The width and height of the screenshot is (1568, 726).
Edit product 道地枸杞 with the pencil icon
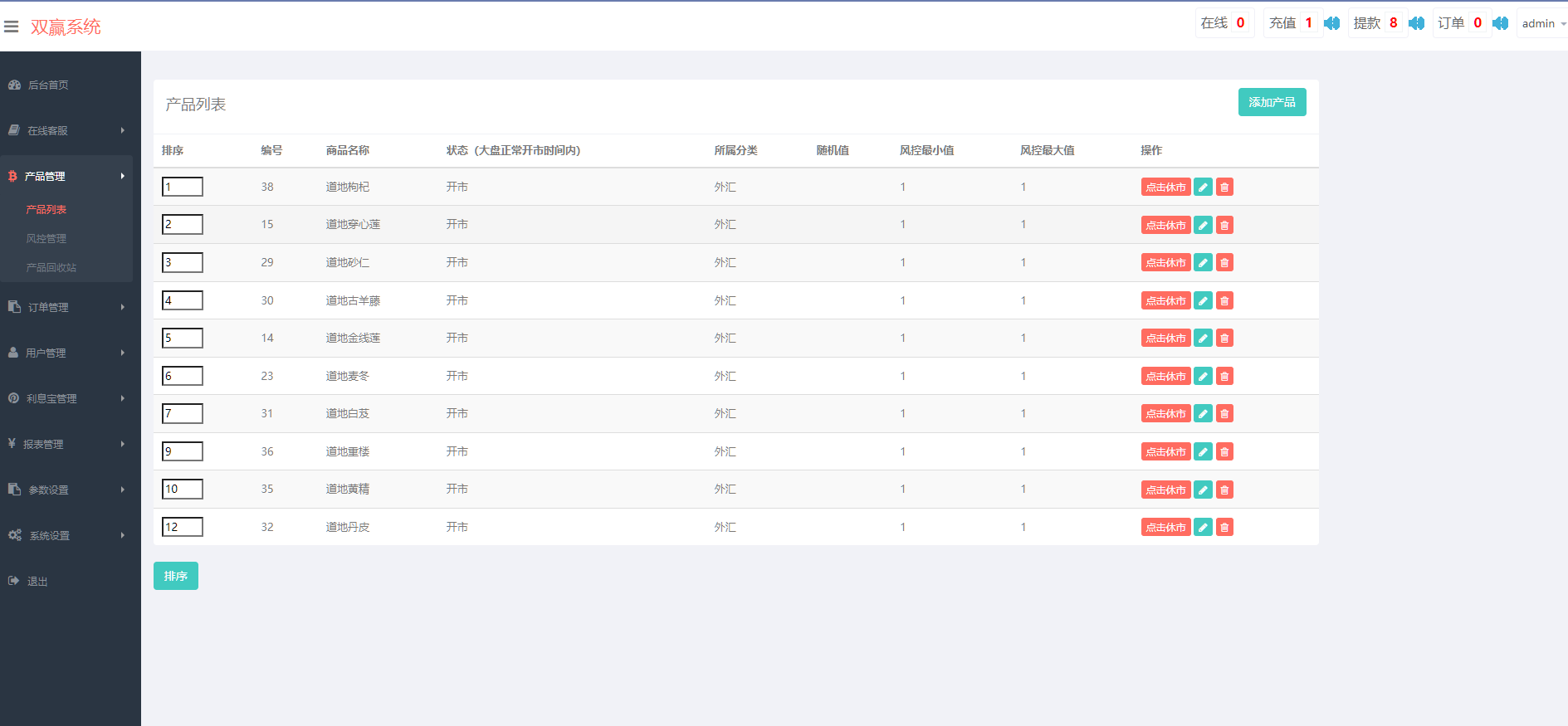pyautogui.click(x=1203, y=188)
